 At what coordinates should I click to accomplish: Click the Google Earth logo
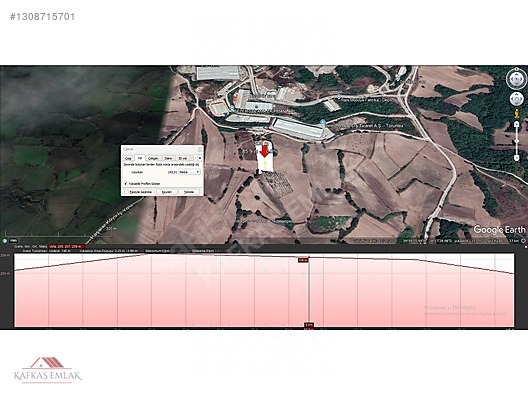[499, 230]
